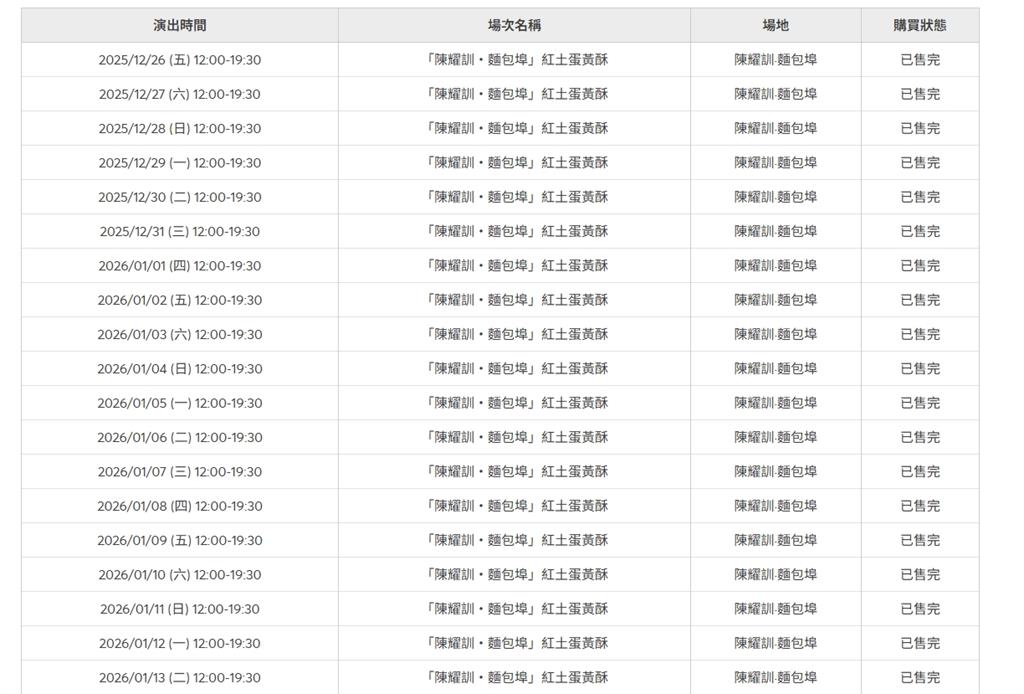Click the 陳耀訓-麵包埠 venue for 2025/12/28
The height and width of the screenshot is (694, 1024).
tap(778, 127)
